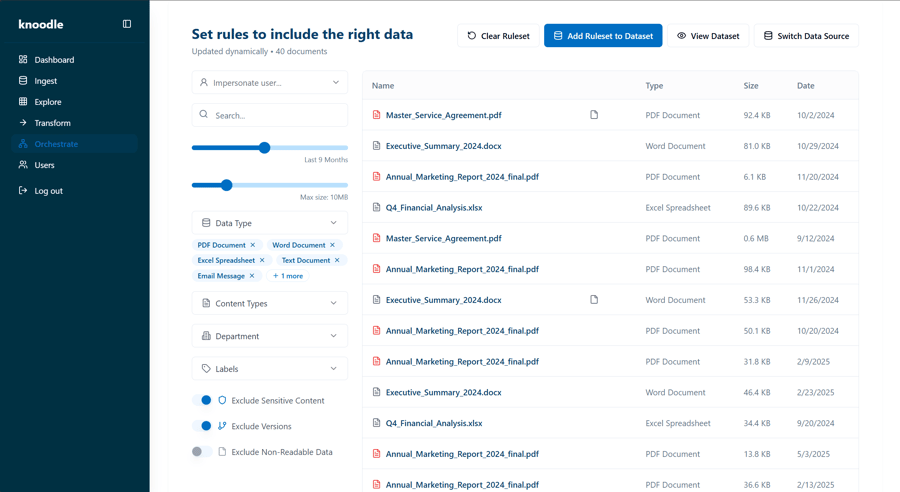900x492 pixels.
Task: Open the Impersonate user dropdown
Action: tap(270, 83)
